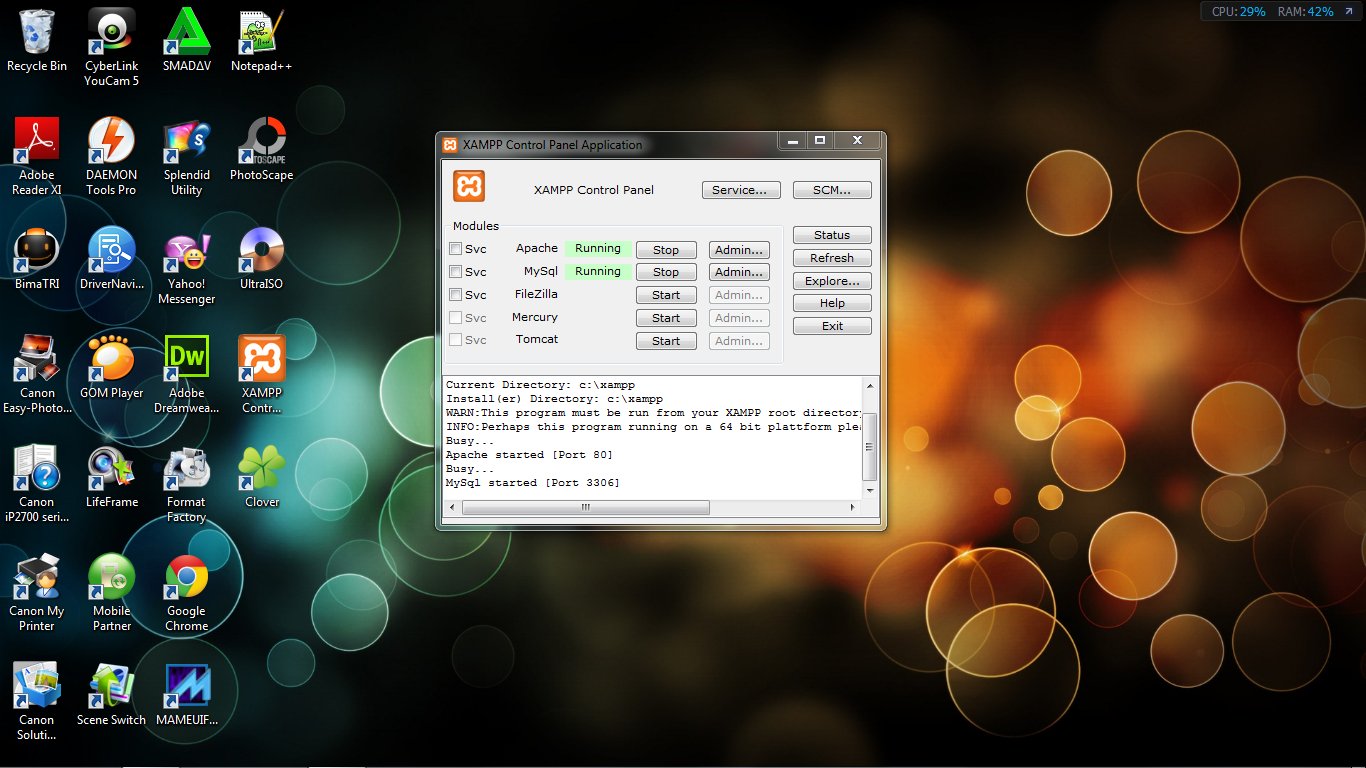Viewport: 1366px width, 768px height.
Task: Select the Clover desktop icon
Action: (262, 476)
